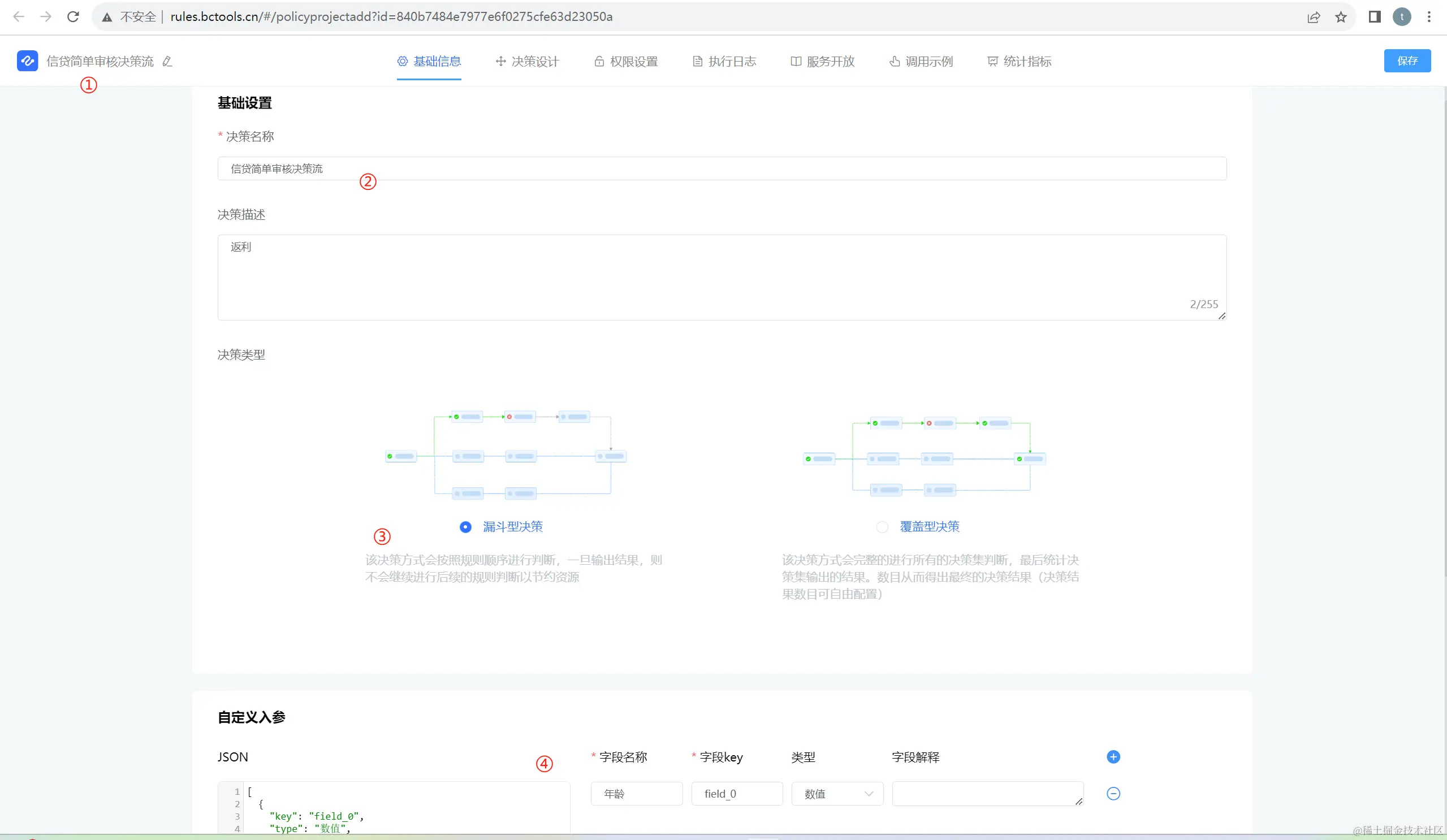The height and width of the screenshot is (840, 1447).
Task: Select the 覆盖型决策 radio option
Action: point(883,527)
